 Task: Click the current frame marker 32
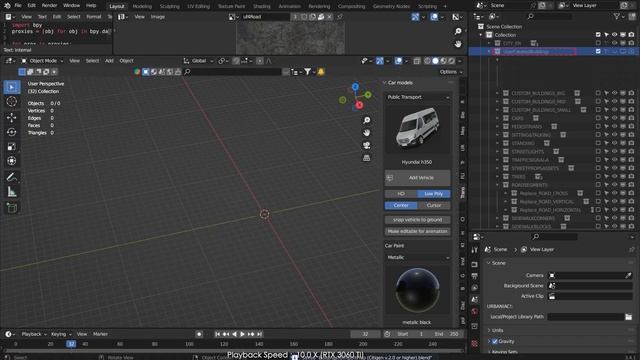pyautogui.click(x=71, y=344)
